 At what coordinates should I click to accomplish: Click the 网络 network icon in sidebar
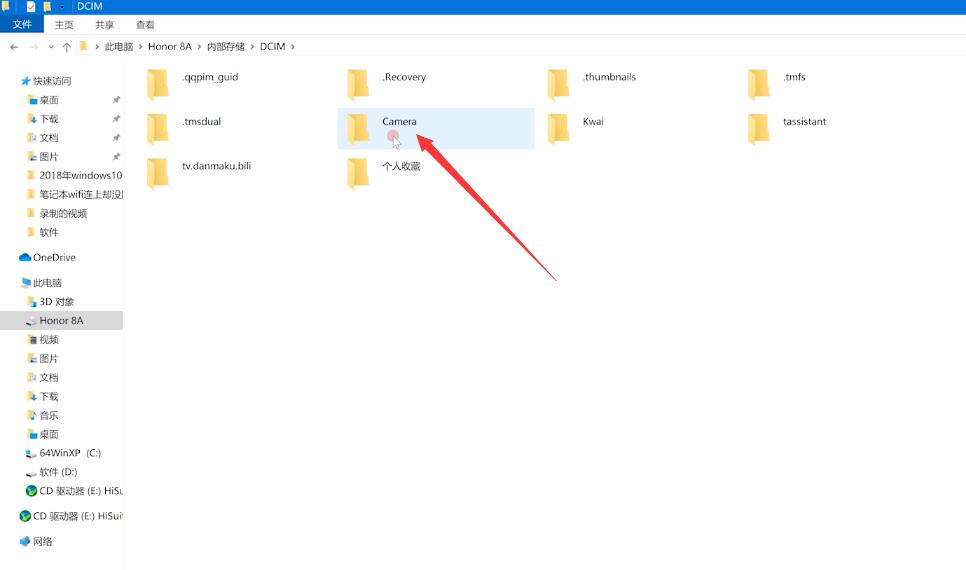coord(25,541)
